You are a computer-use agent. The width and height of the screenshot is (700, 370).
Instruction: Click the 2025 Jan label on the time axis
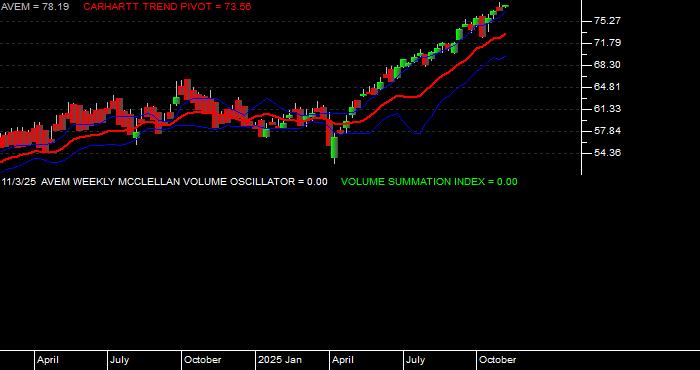coord(280,360)
